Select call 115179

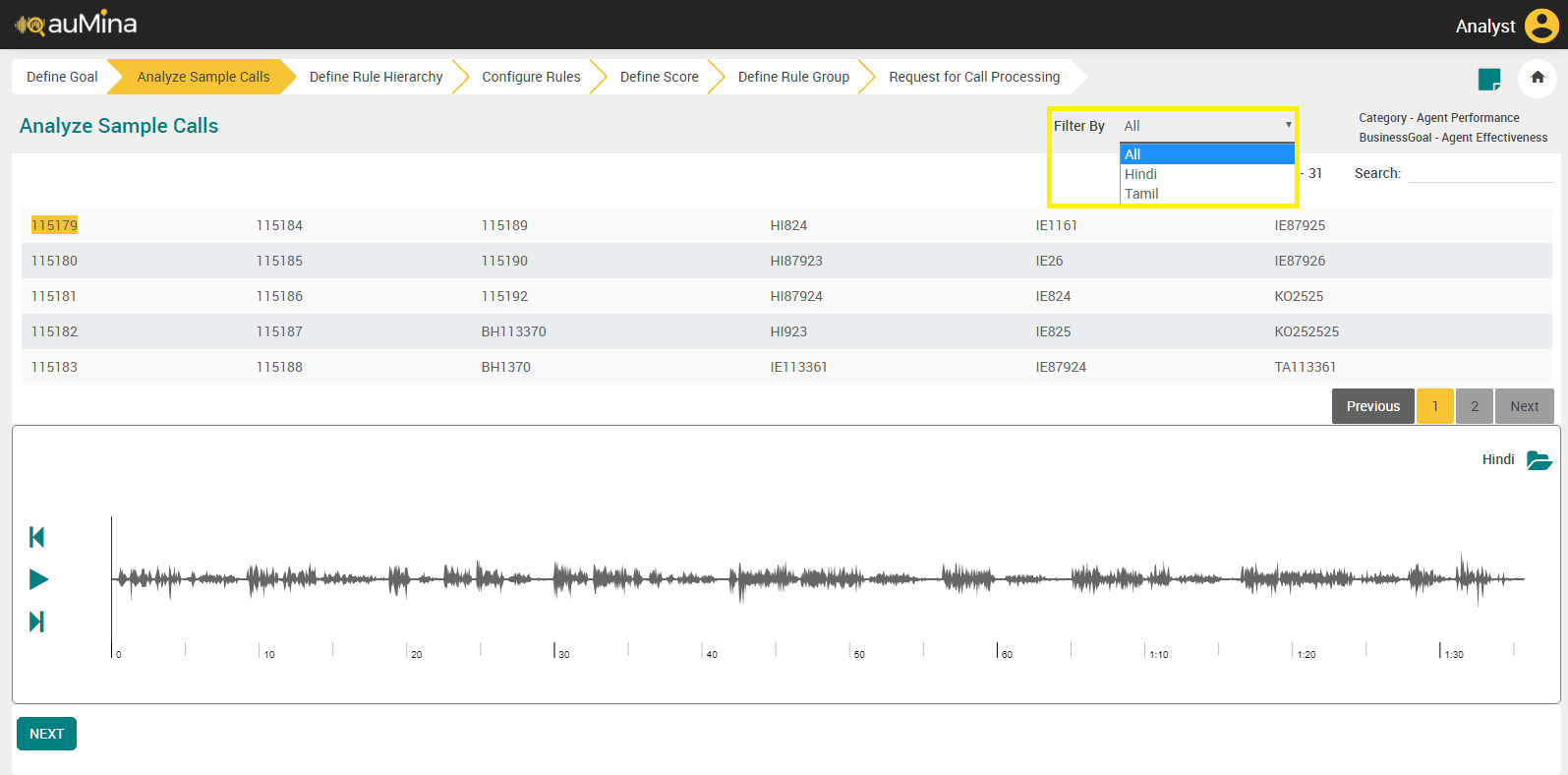point(54,225)
